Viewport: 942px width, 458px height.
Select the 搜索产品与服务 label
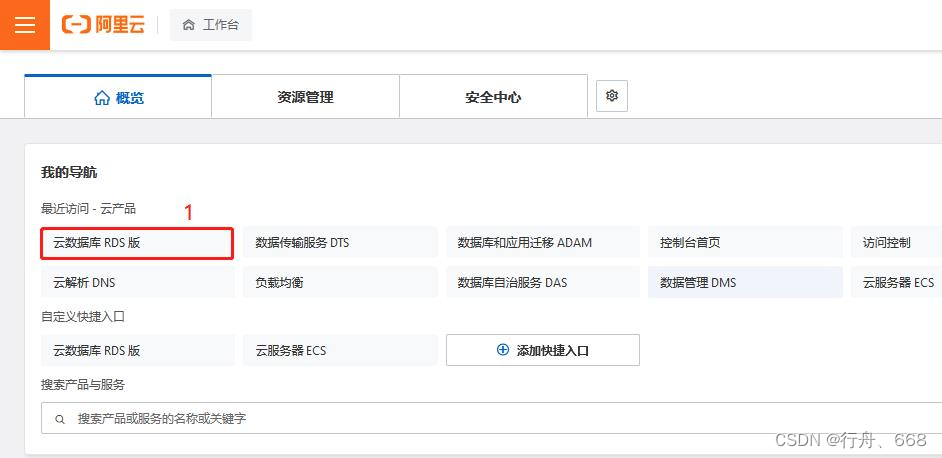pos(83,385)
